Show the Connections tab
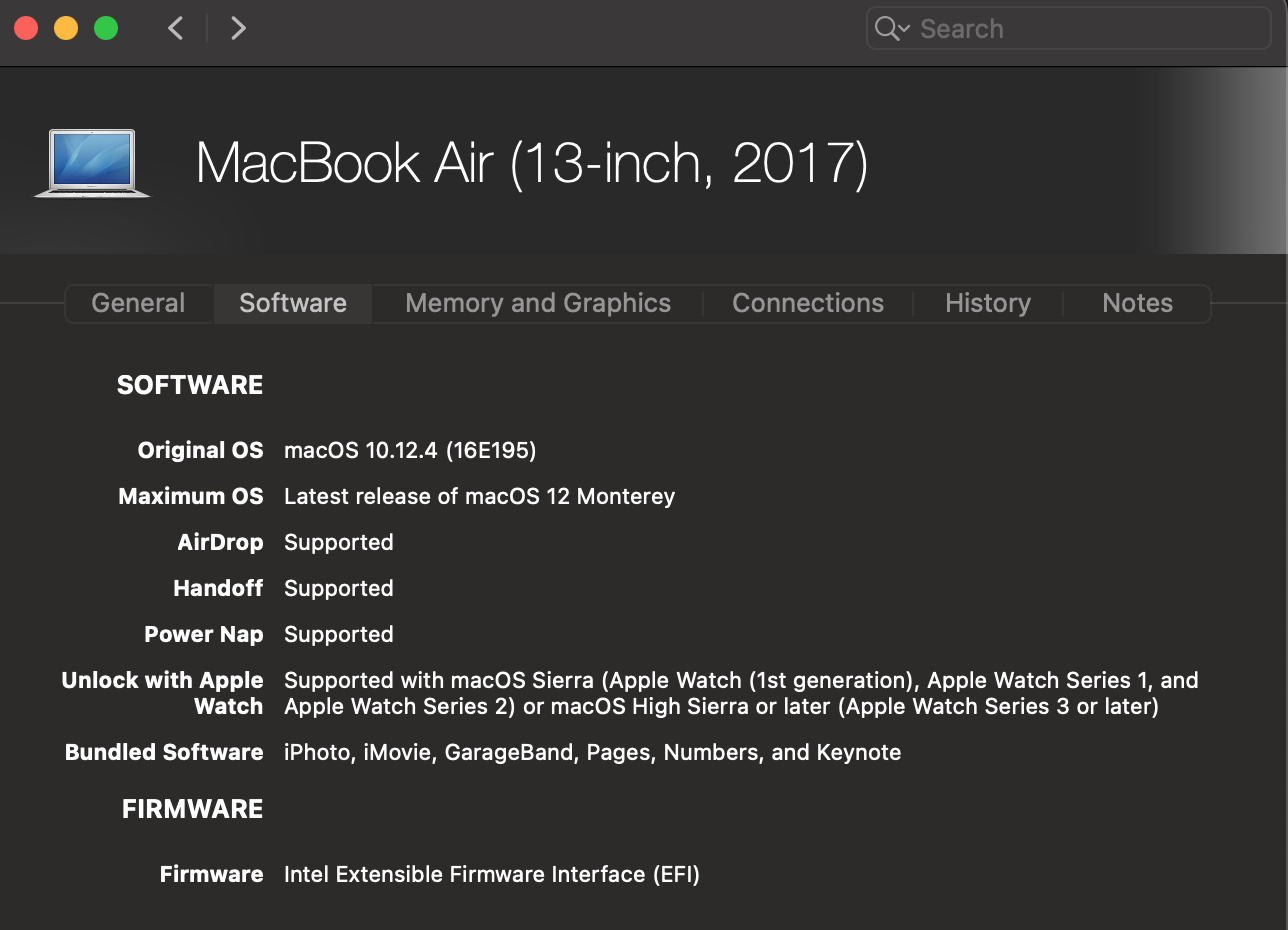Image resolution: width=1288 pixels, height=930 pixels. click(808, 303)
